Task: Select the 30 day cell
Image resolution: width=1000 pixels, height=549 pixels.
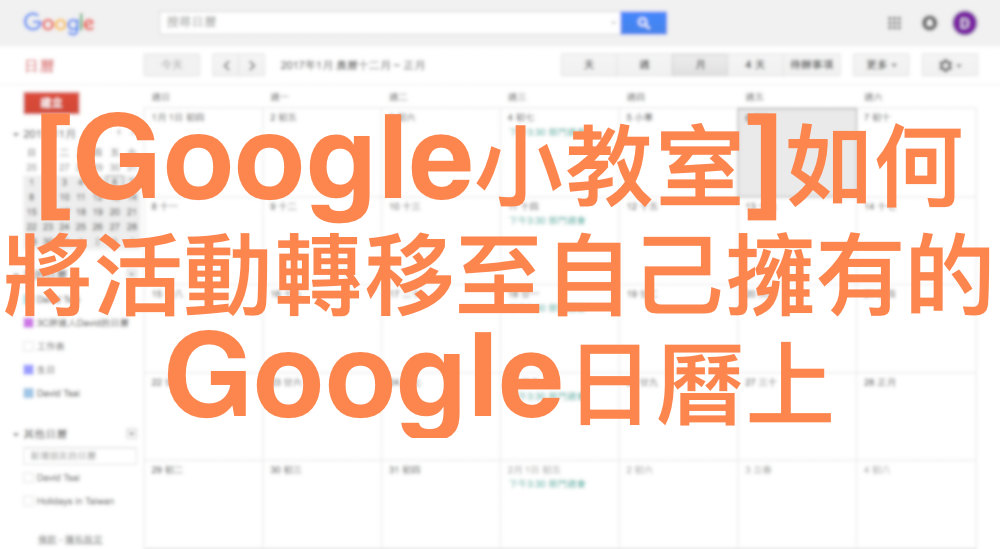Action: coord(322,504)
